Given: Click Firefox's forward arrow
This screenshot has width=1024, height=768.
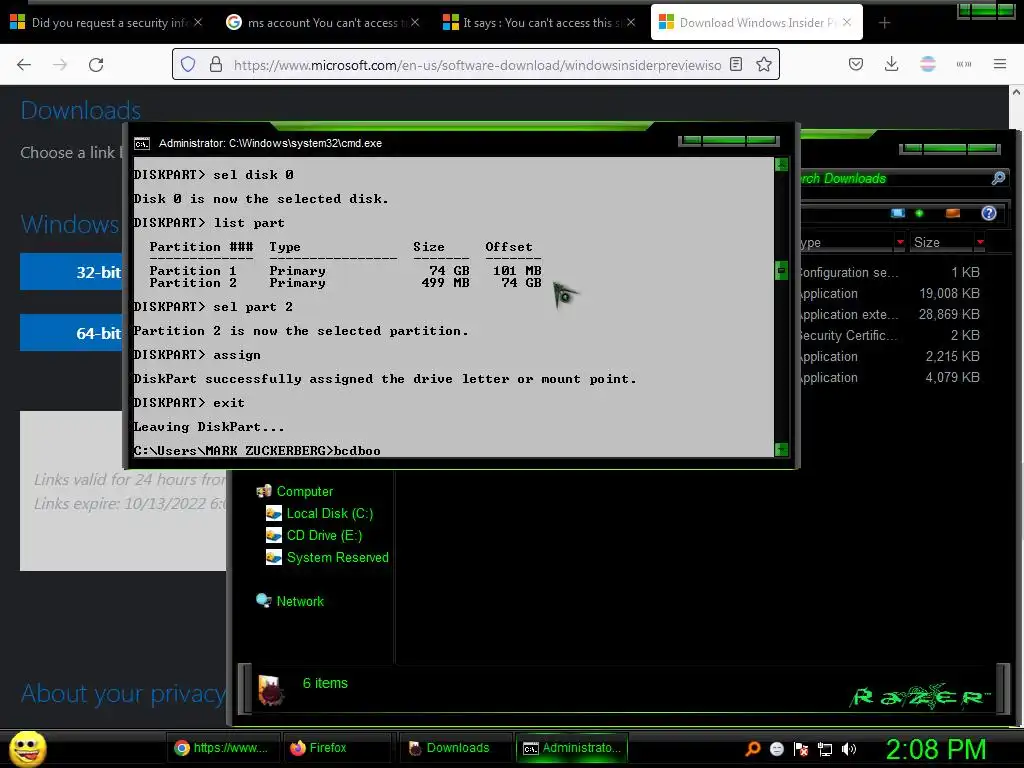Looking at the screenshot, I should pos(60,65).
